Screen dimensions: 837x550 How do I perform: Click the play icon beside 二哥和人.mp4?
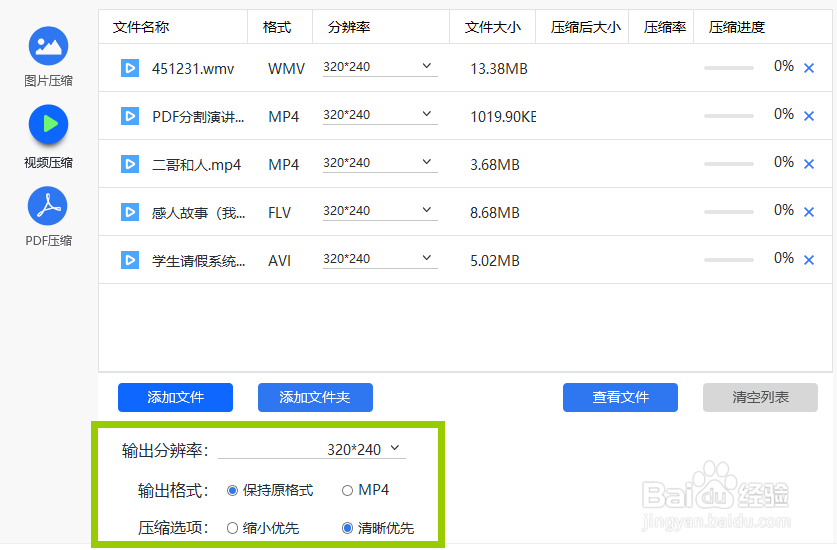click(130, 164)
